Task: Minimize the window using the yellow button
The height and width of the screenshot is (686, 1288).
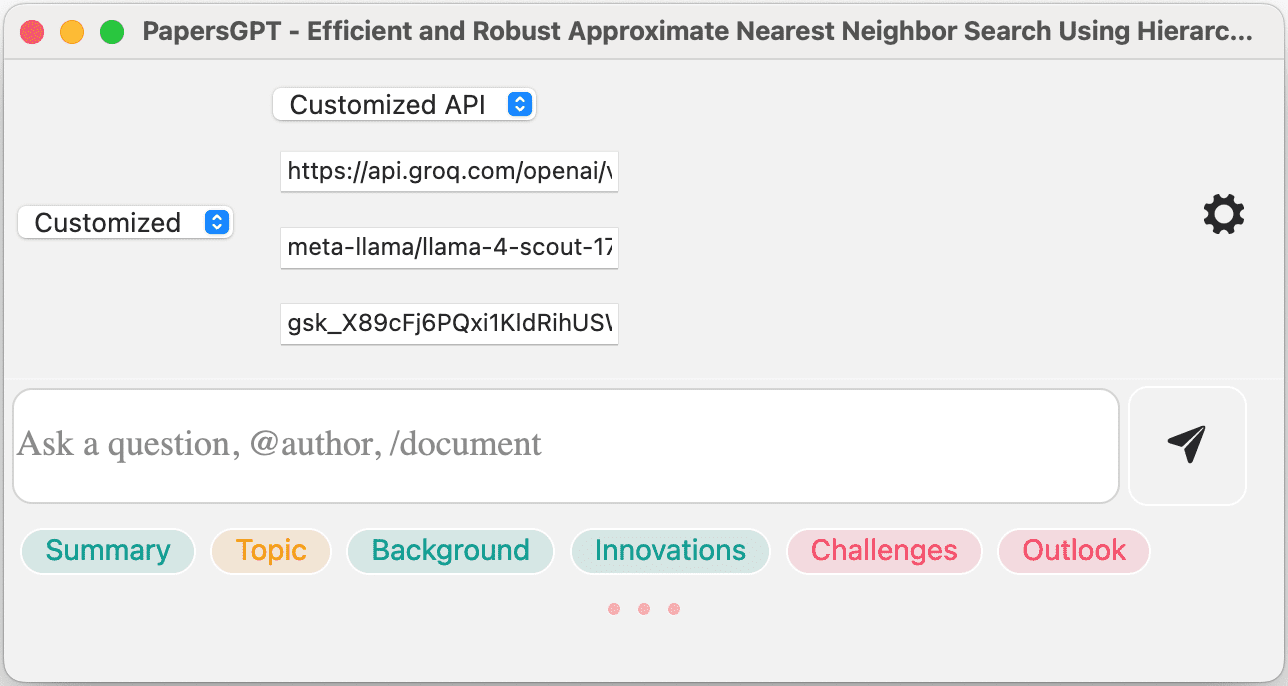Action: point(72,32)
